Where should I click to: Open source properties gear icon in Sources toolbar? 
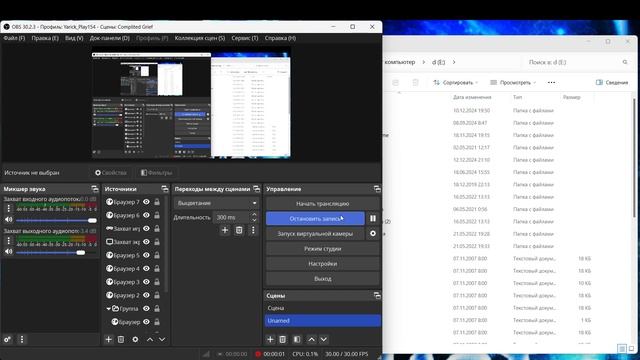(x=135, y=339)
